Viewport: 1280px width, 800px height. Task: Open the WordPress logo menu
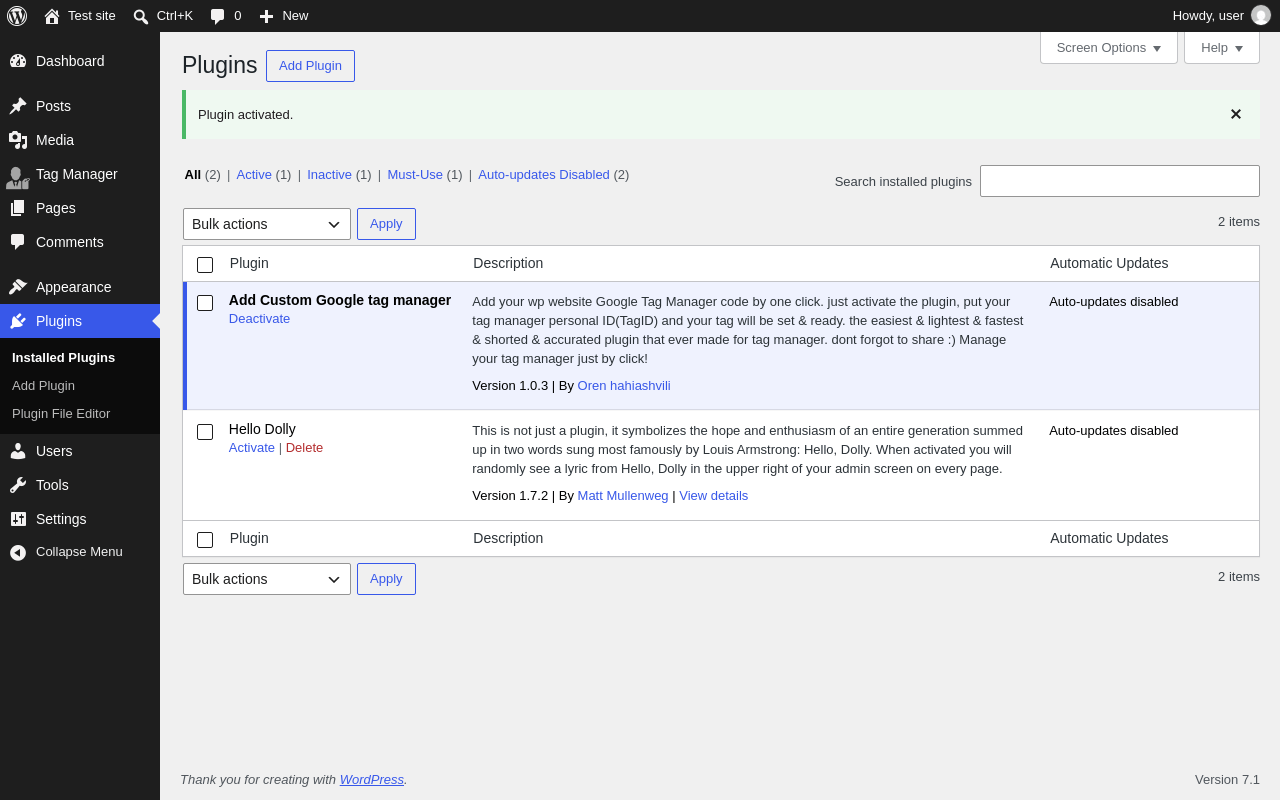coord(17,16)
